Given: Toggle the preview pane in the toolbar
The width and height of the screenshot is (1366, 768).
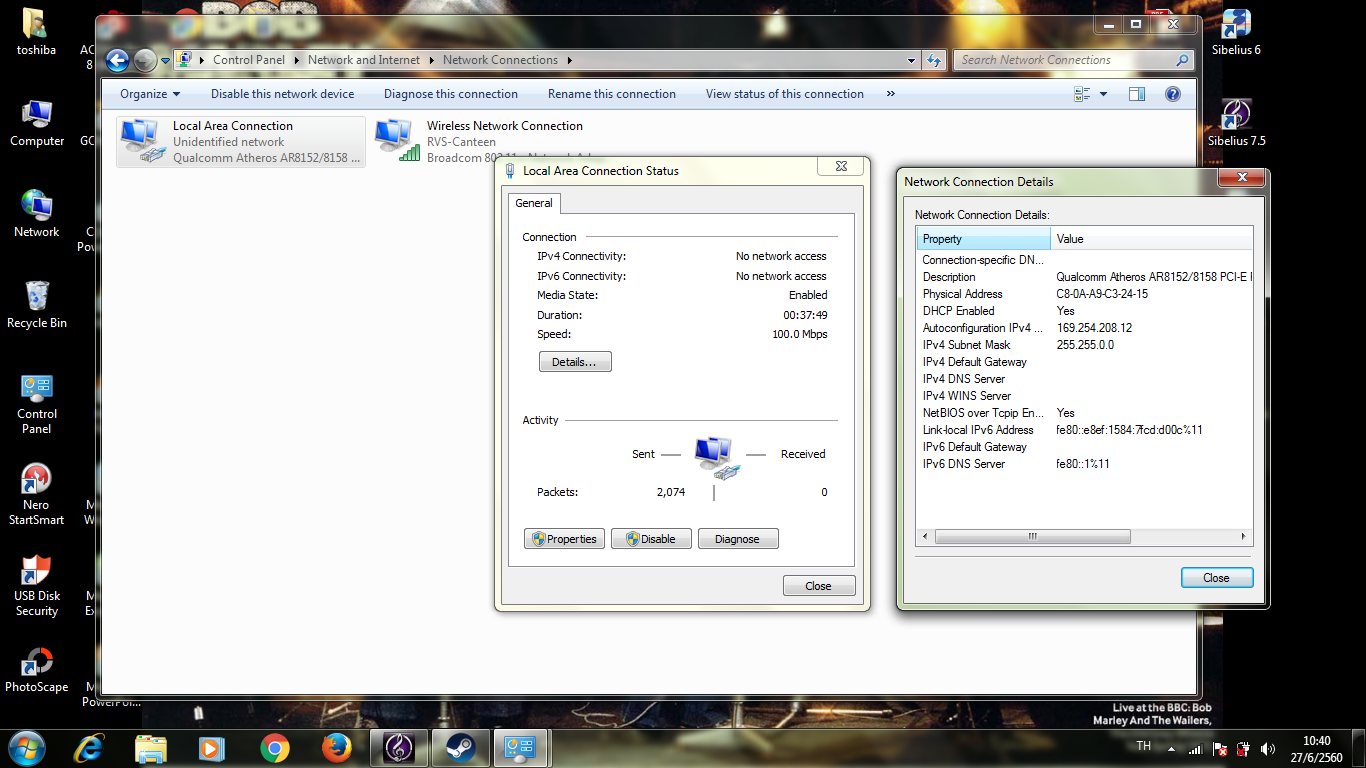Looking at the screenshot, I should [x=1137, y=93].
